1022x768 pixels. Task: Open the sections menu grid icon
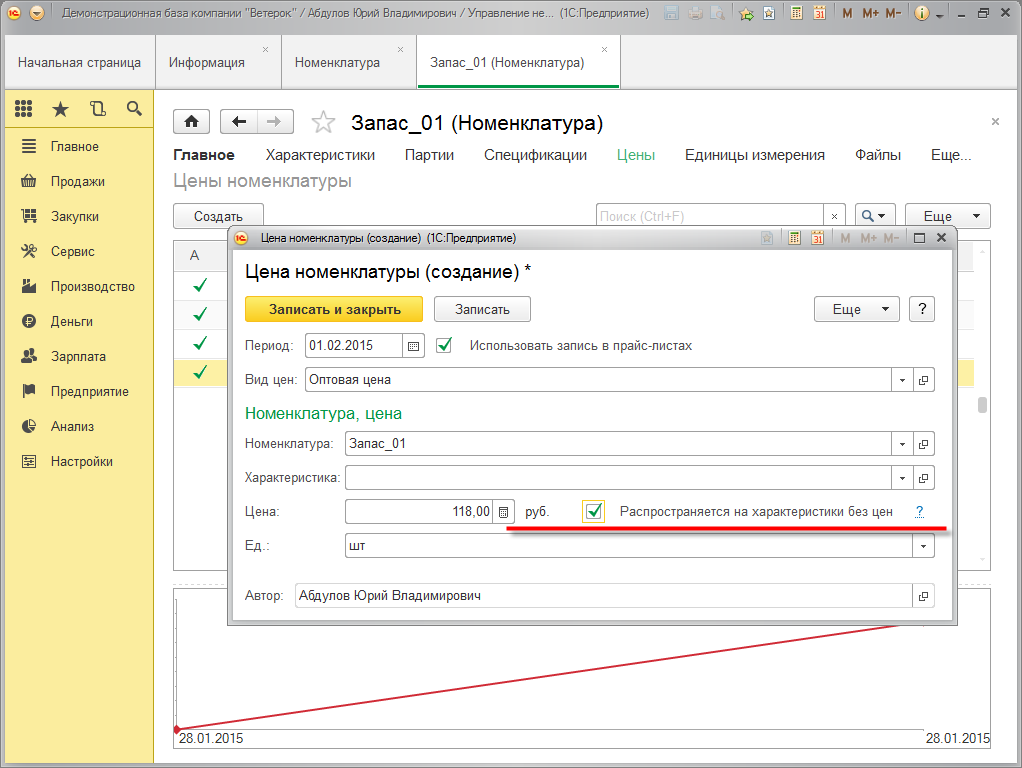tap(23, 109)
